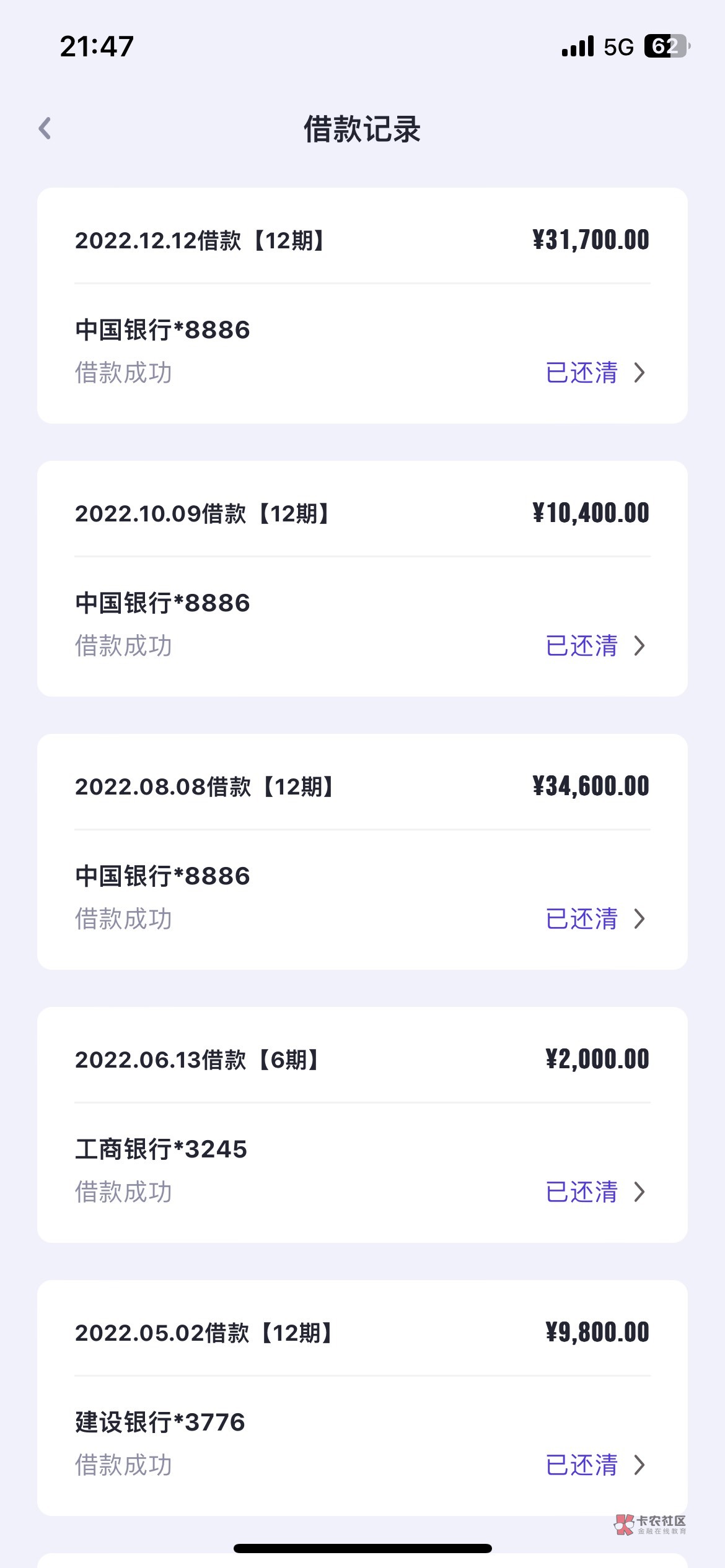Tap the 借款记录 page title
This screenshot has height=1568, width=725.
coord(362,129)
